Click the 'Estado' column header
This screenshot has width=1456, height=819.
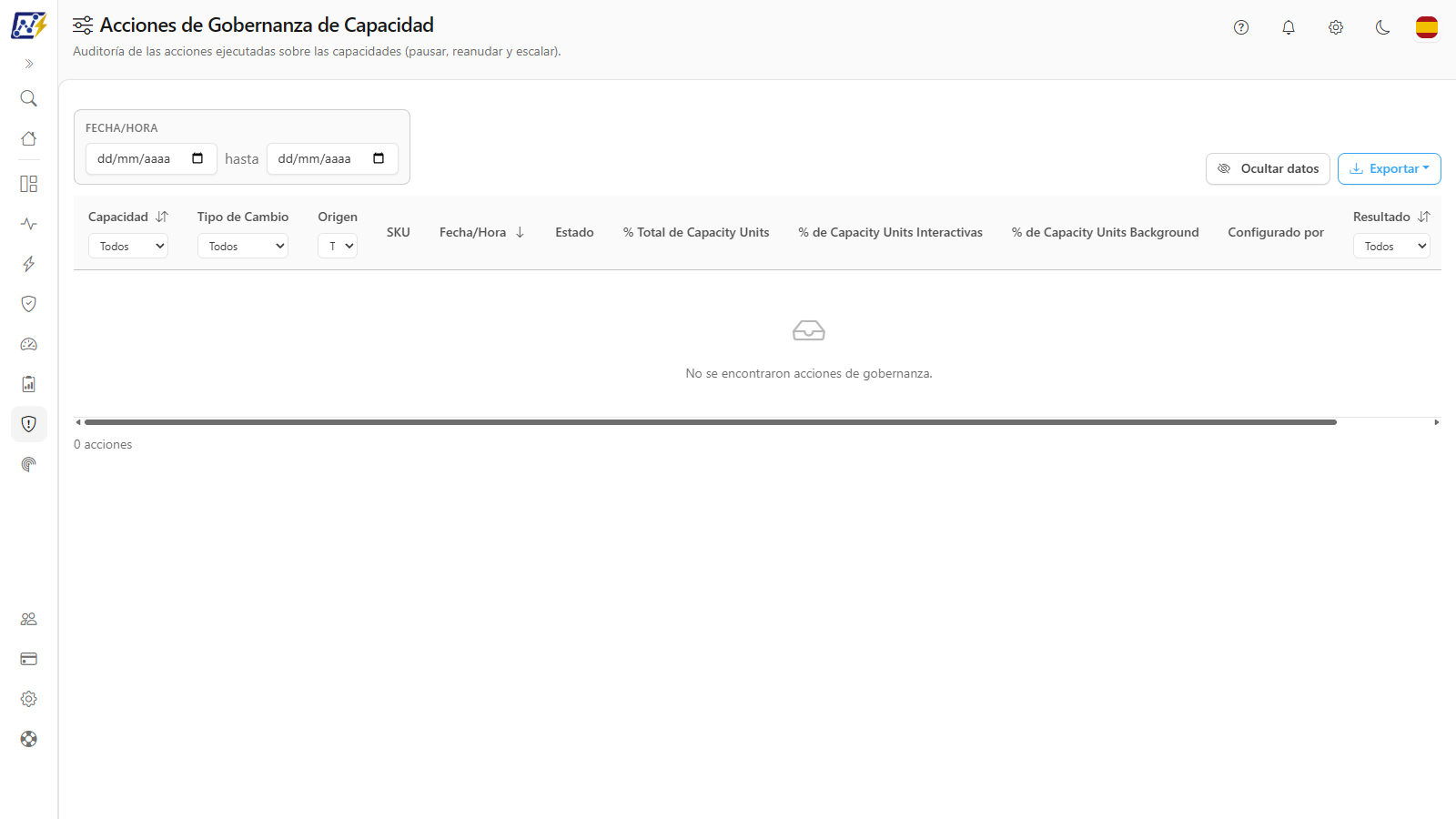coord(574,232)
